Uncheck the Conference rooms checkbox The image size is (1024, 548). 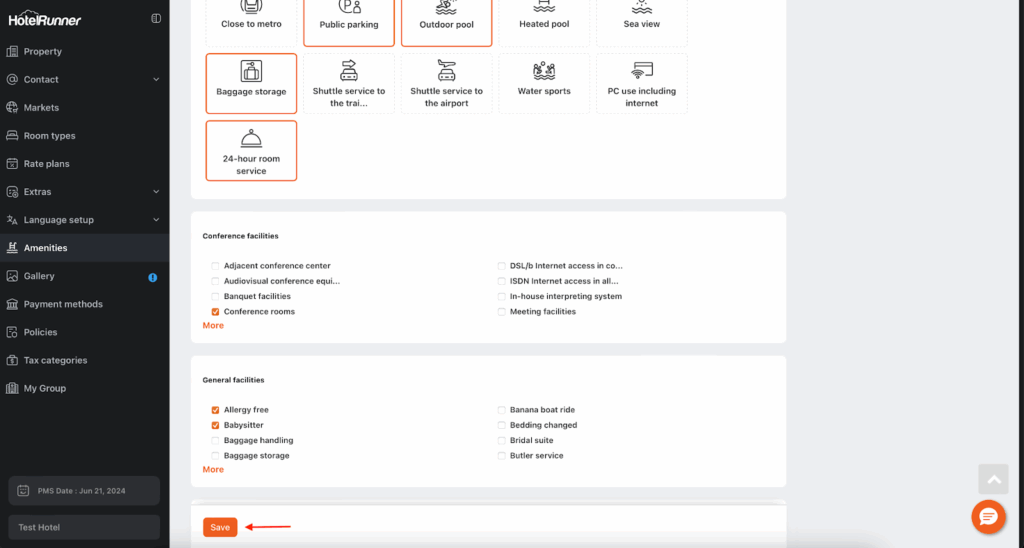point(215,312)
